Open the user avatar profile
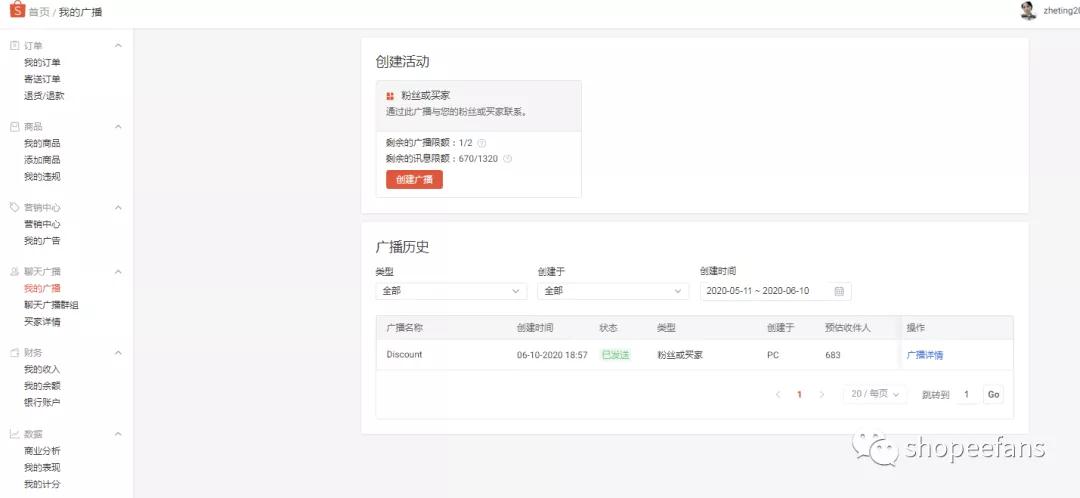This screenshot has height=498, width=1080. pos(1028,11)
